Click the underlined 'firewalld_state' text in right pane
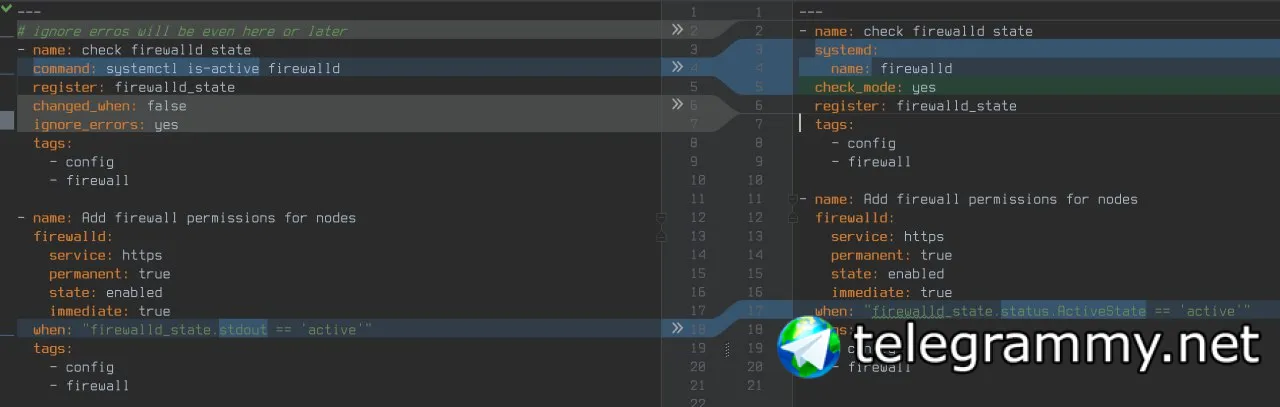The width and height of the screenshot is (1280, 407). point(931,311)
